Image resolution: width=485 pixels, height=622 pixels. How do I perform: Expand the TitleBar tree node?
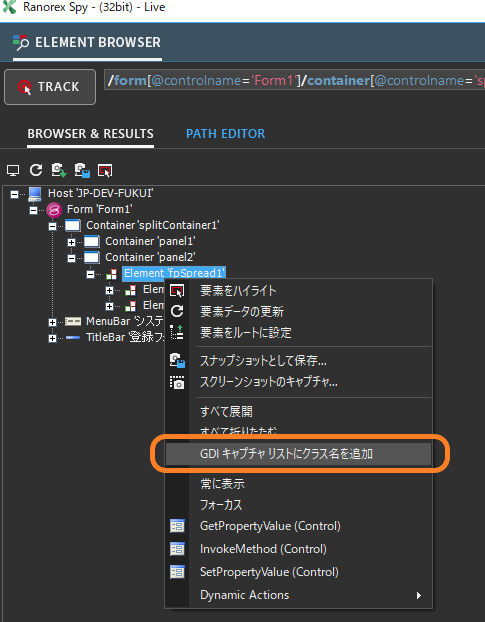pos(52,338)
